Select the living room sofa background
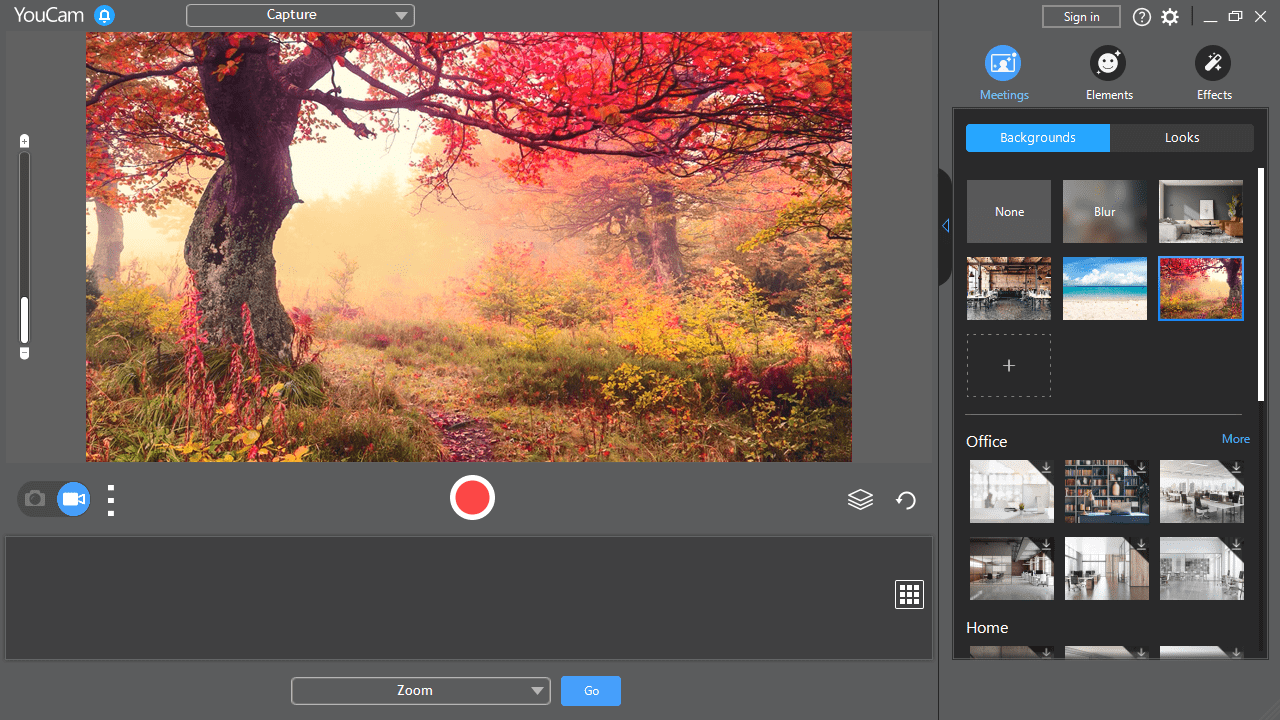 tap(1201, 211)
